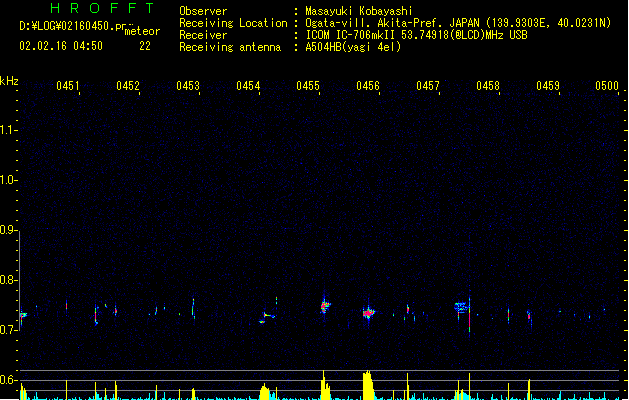Click the 0.9 kHz axis label
This screenshot has height=400, width=629.
8,230
